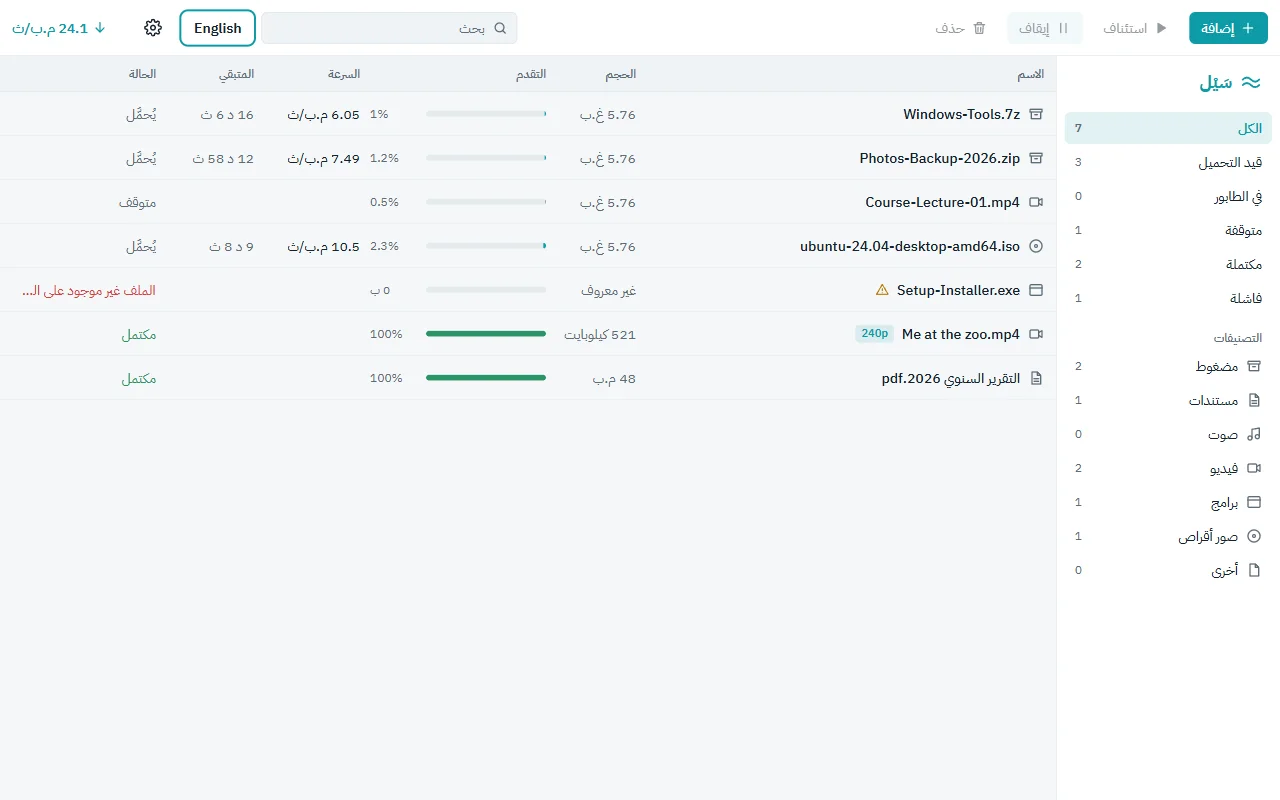Click the 24.1 م.ب/ث total speed indicator
Screen dimensions: 1280x800
point(59,28)
